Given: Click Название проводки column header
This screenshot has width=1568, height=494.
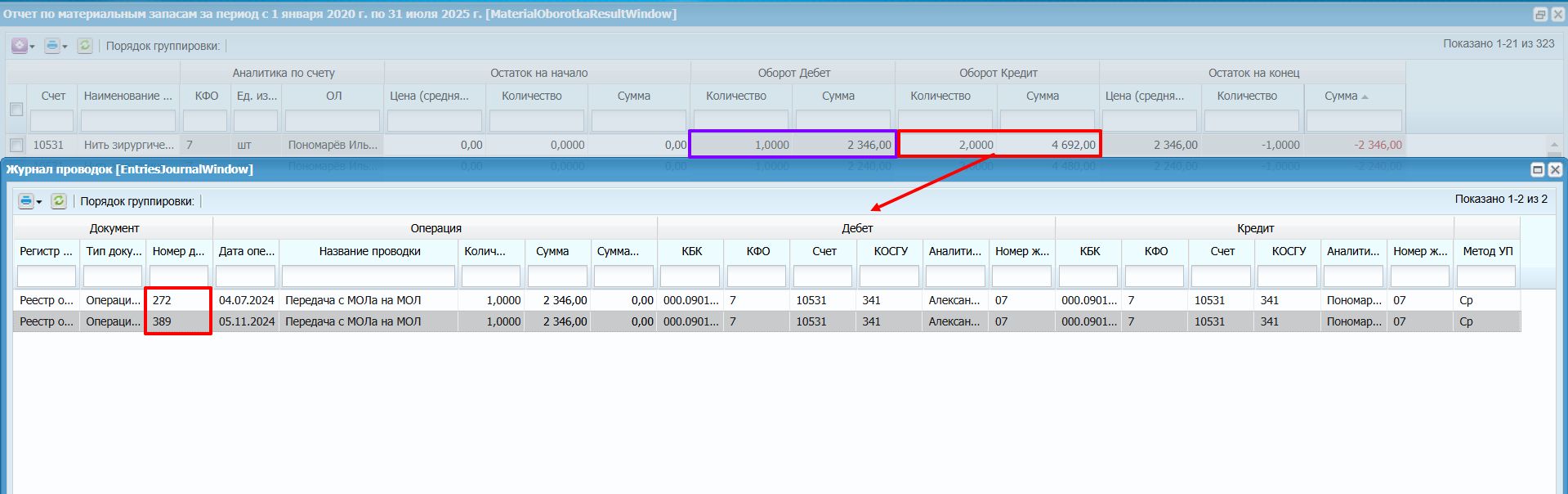Looking at the screenshot, I should click(369, 251).
